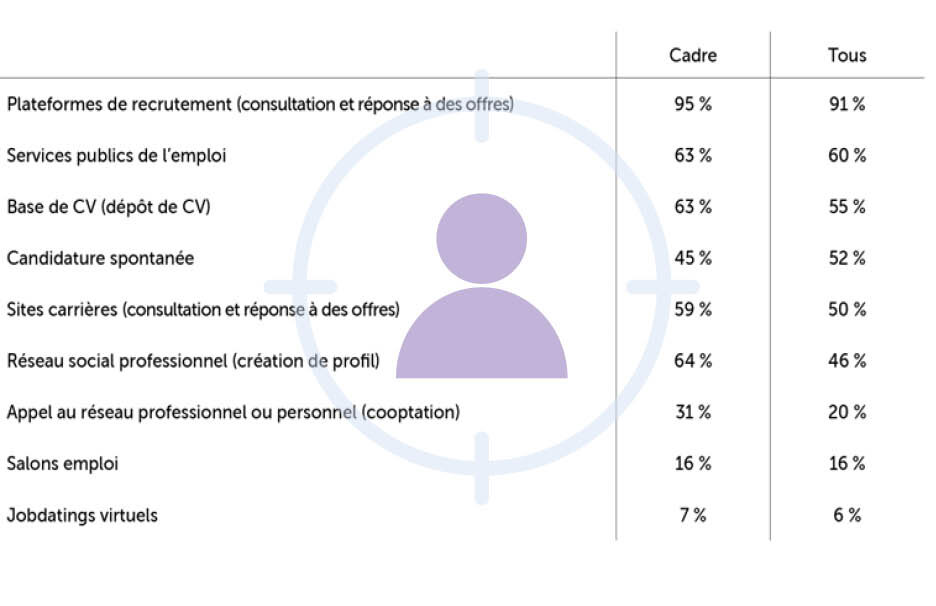Image resolution: width=936 pixels, height=606 pixels.
Task: Click the 91 % value under Tous
Action: pyautogui.click(x=846, y=104)
